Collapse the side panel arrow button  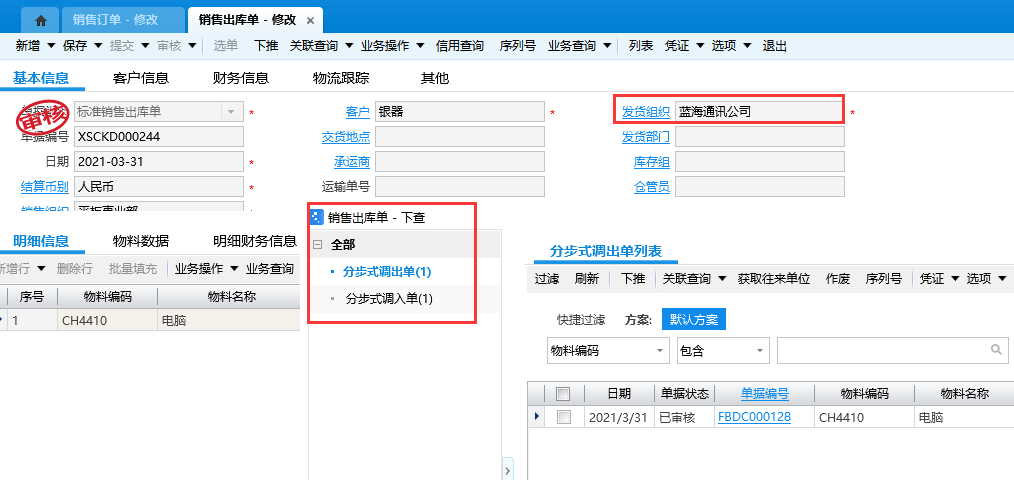[x=508, y=470]
